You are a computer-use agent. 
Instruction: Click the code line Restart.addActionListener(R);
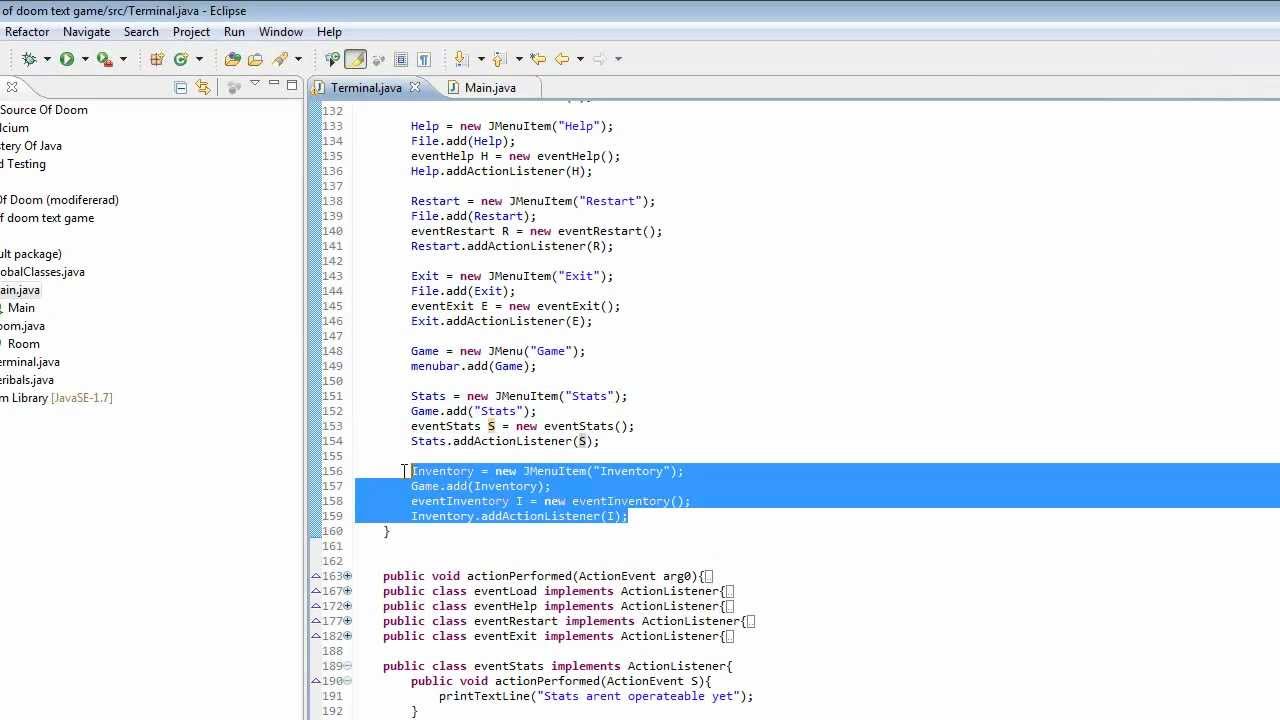click(x=512, y=246)
